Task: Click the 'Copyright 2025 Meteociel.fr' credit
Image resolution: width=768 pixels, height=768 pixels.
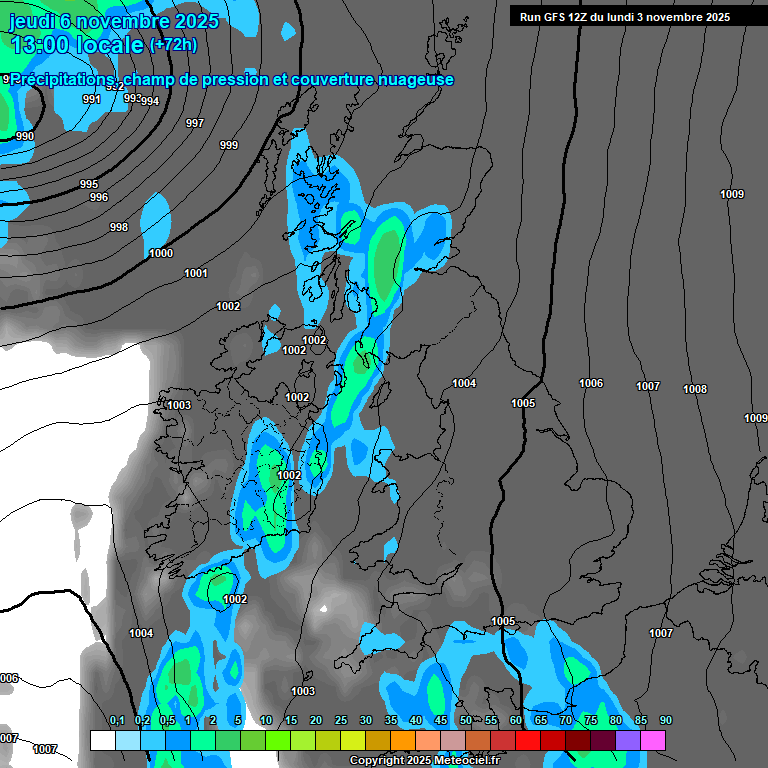Action: point(425,761)
